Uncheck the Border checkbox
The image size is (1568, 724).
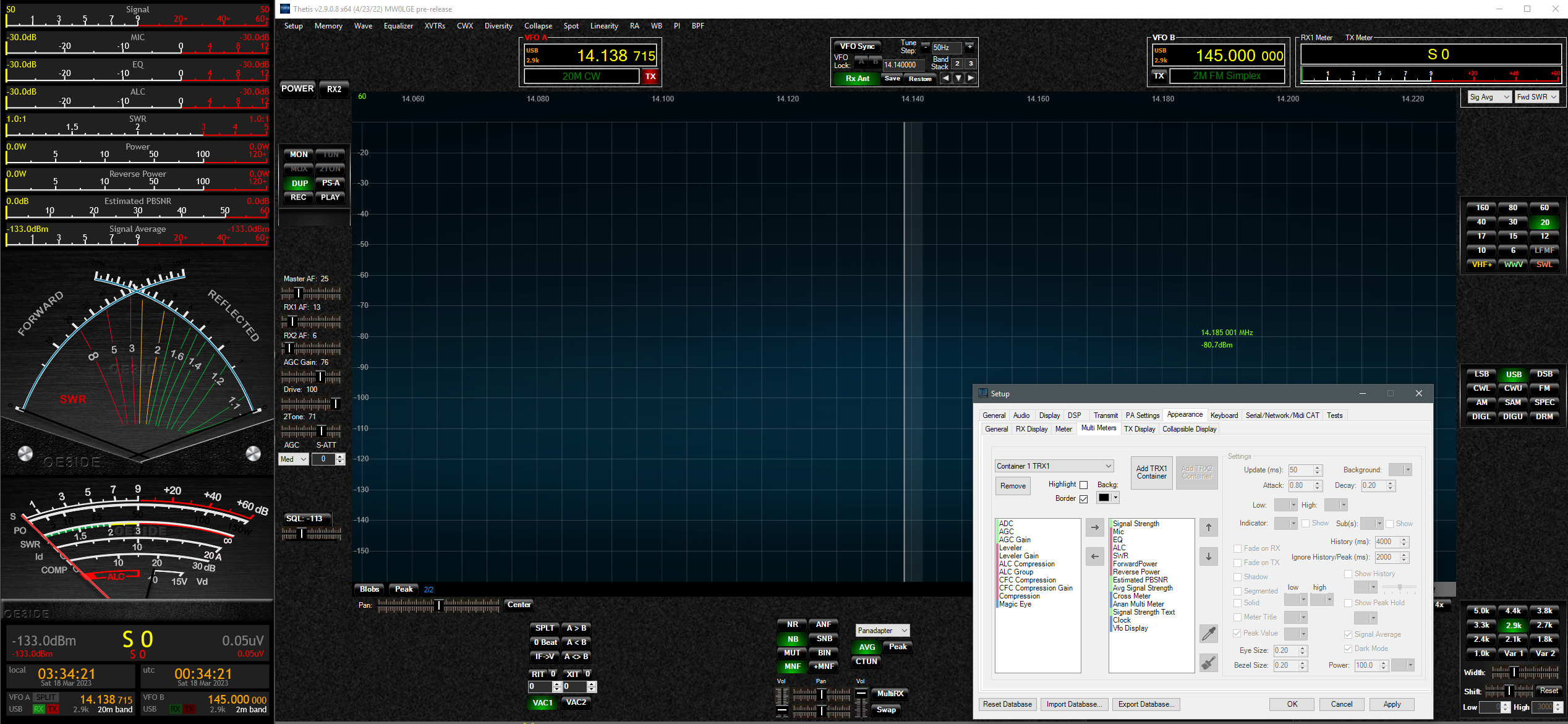[x=1083, y=499]
